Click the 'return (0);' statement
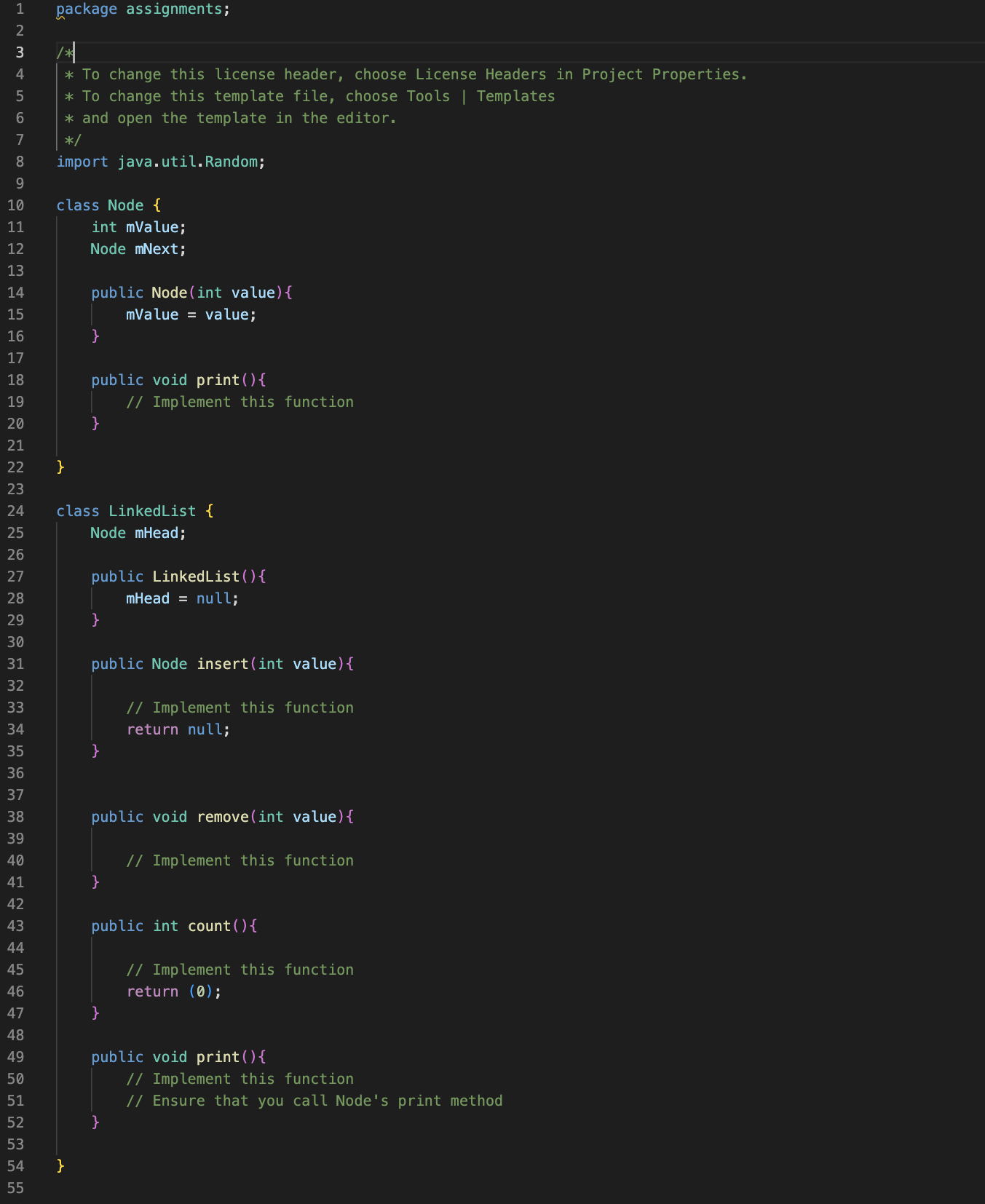 coord(174,991)
